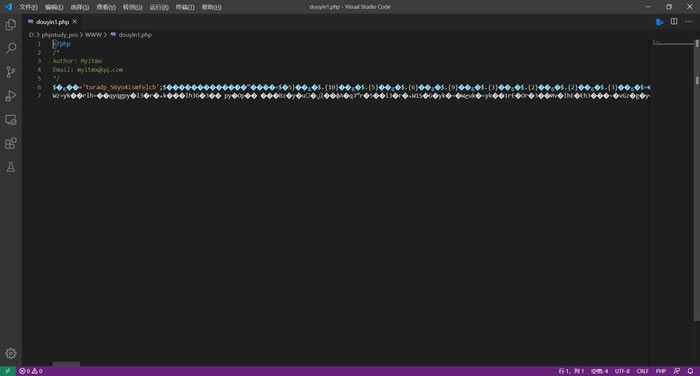Open the Run and Debug view

coord(11,96)
